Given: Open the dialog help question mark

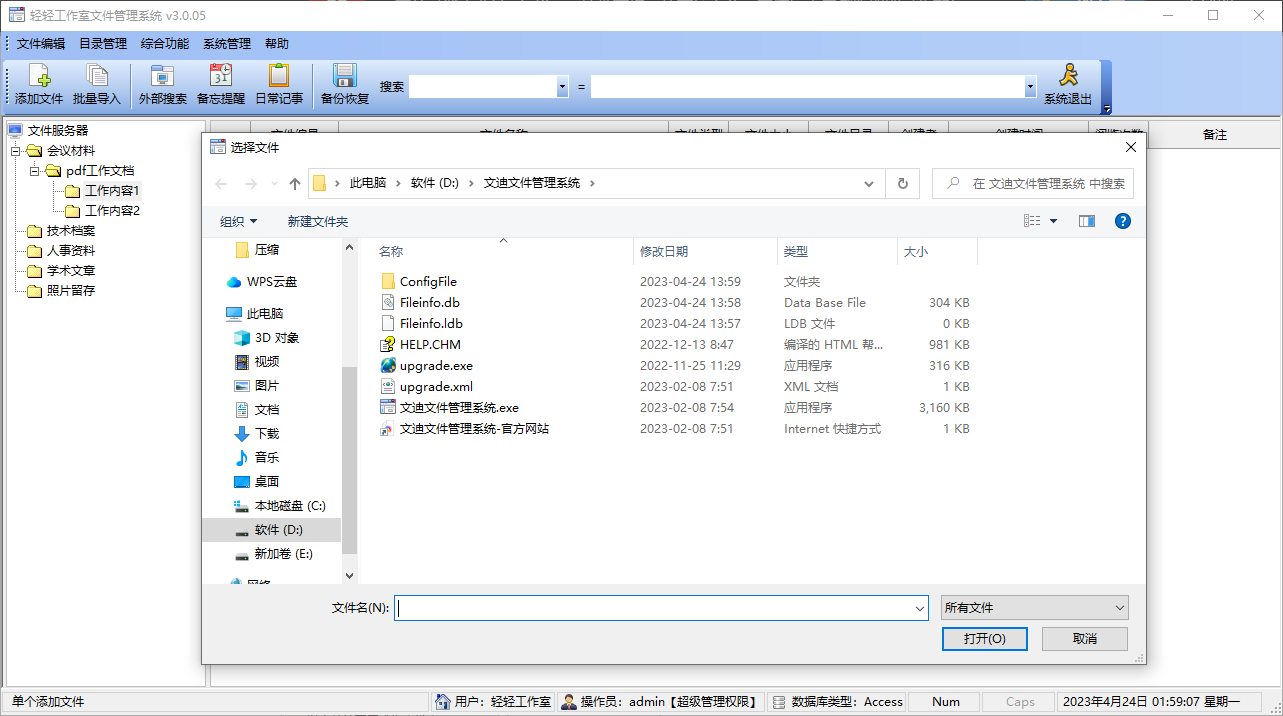Looking at the screenshot, I should pos(1123,221).
